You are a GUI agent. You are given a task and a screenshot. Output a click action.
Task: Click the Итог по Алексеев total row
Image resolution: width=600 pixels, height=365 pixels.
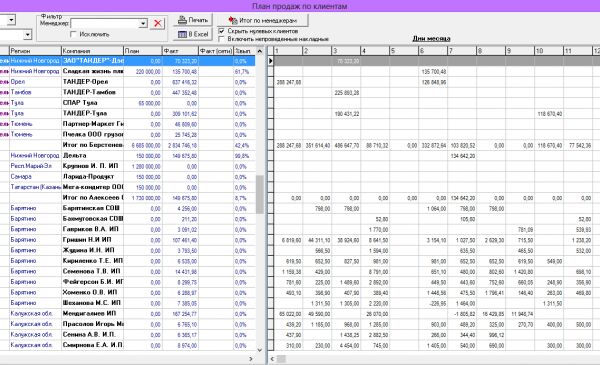coord(127,198)
